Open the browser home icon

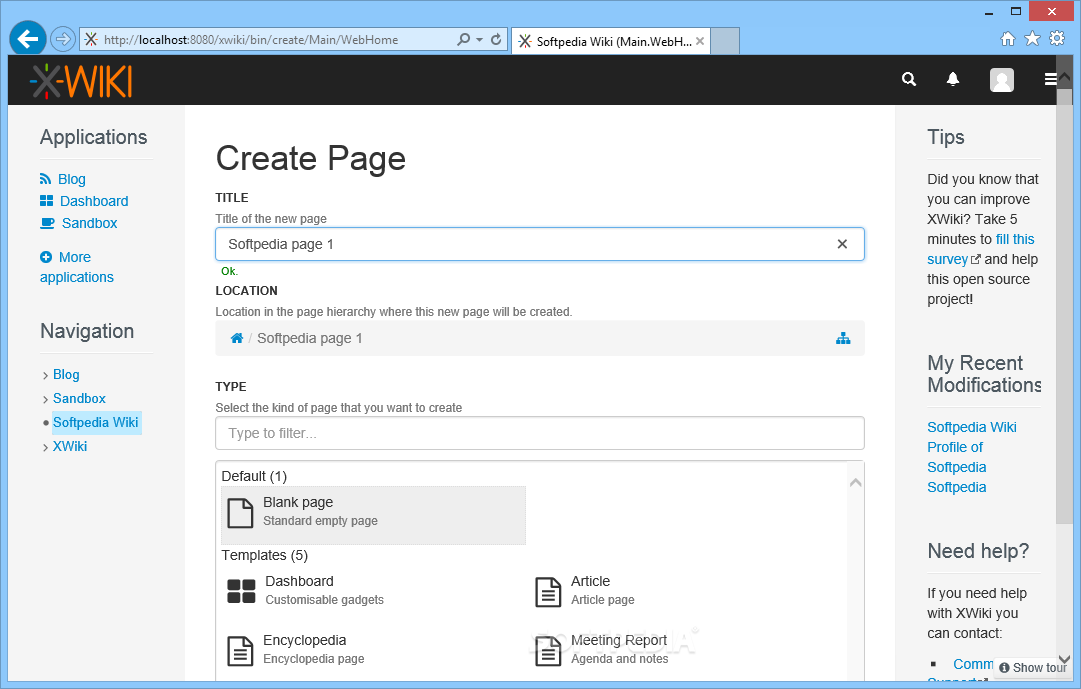1007,39
